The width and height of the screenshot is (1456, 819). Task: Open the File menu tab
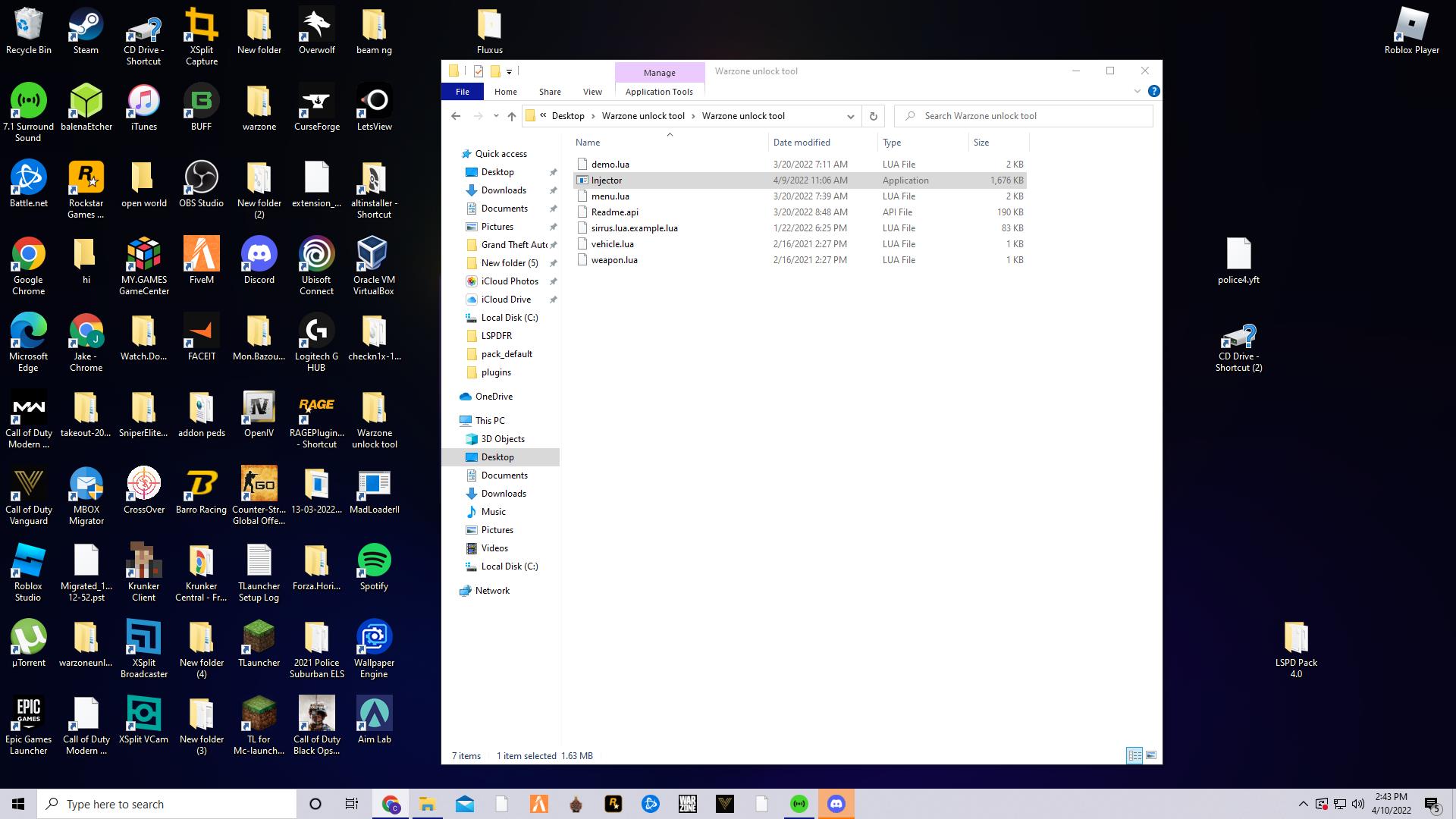(462, 92)
